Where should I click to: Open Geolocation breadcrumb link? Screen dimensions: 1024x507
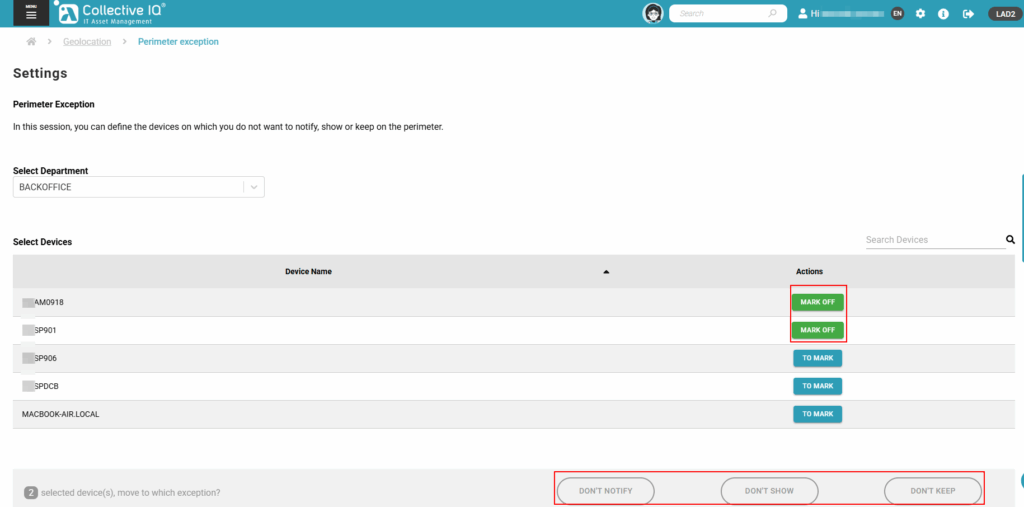coord(87,42)
